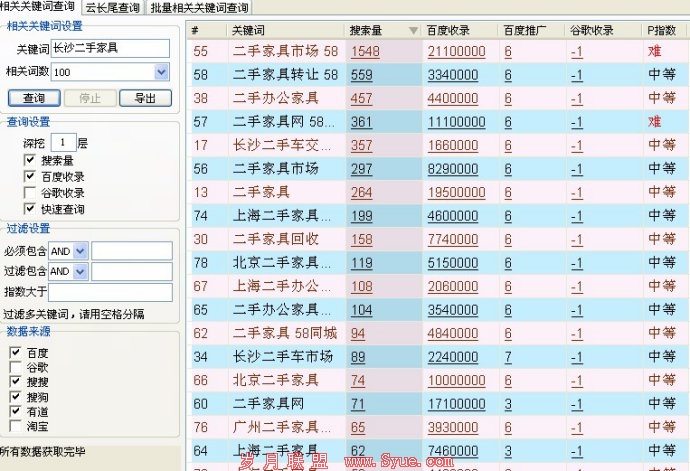Open the 必须包含 AND dropdown
The image size is (690, 471).
click(81, 250)
